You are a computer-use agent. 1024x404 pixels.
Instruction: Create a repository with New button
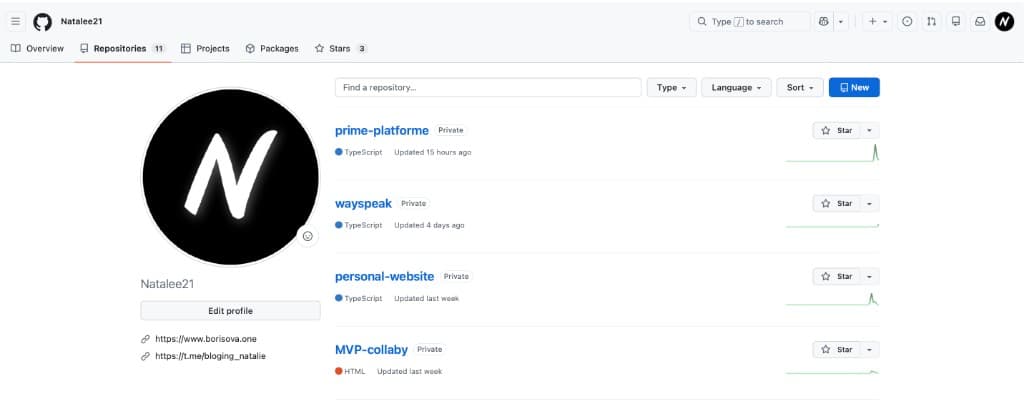[x=854, y=87]
